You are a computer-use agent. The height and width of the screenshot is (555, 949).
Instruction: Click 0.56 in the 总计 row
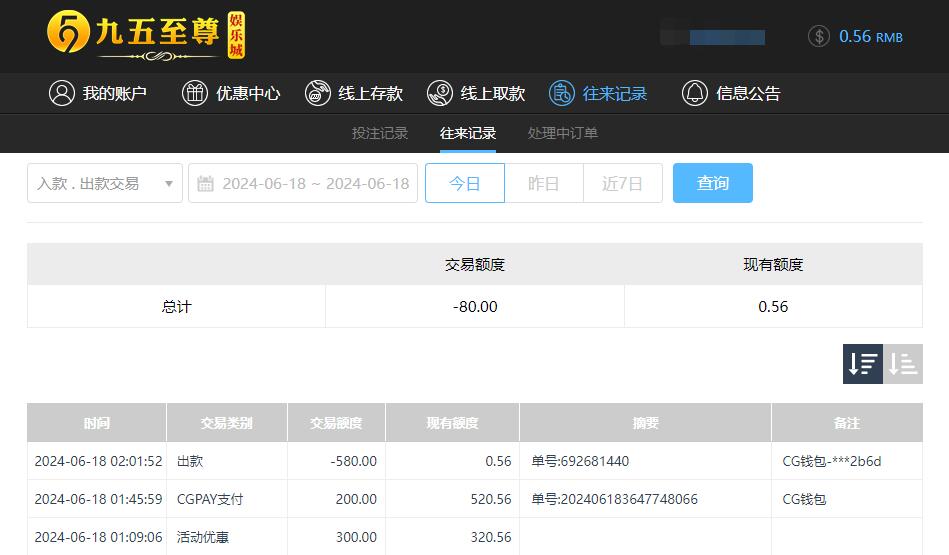(x=773, y=307)
